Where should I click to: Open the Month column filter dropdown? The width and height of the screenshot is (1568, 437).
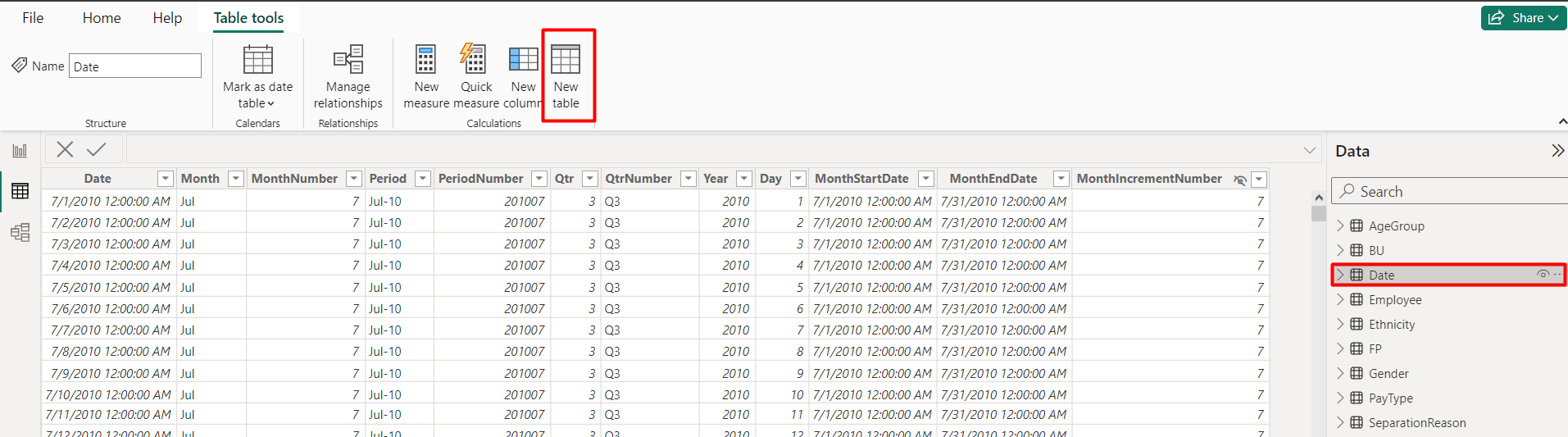point(236,179)
